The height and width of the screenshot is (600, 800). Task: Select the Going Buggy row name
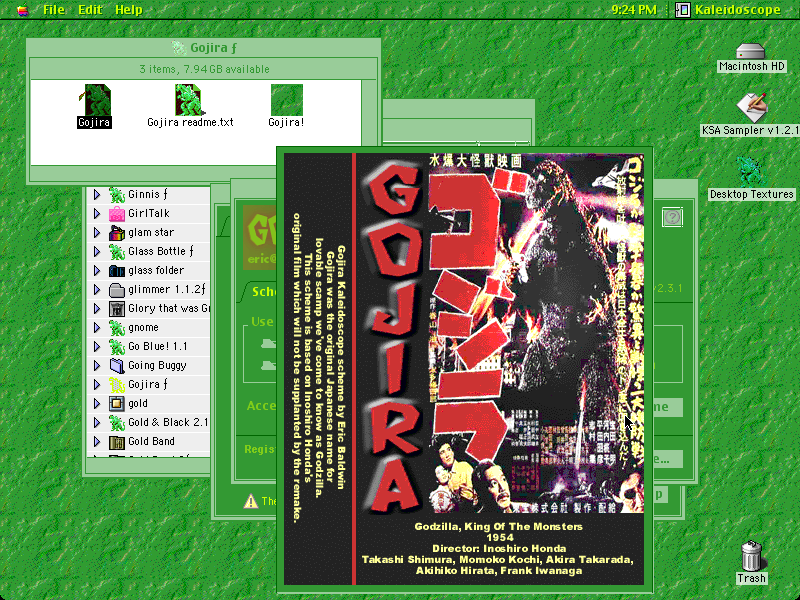pos(157,366)
